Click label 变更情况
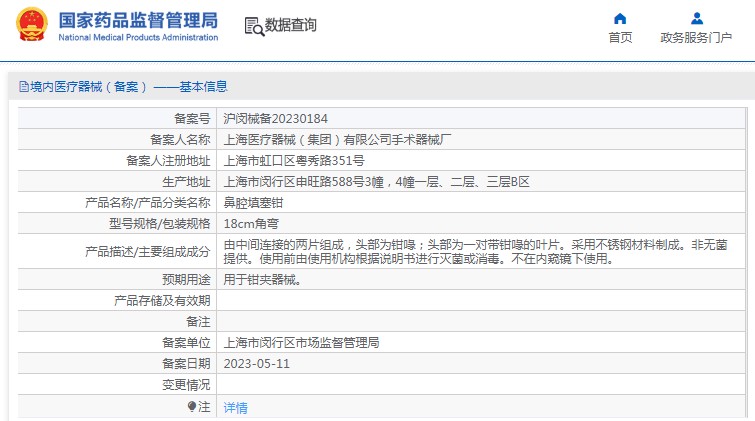 click(x=186, y=385)
